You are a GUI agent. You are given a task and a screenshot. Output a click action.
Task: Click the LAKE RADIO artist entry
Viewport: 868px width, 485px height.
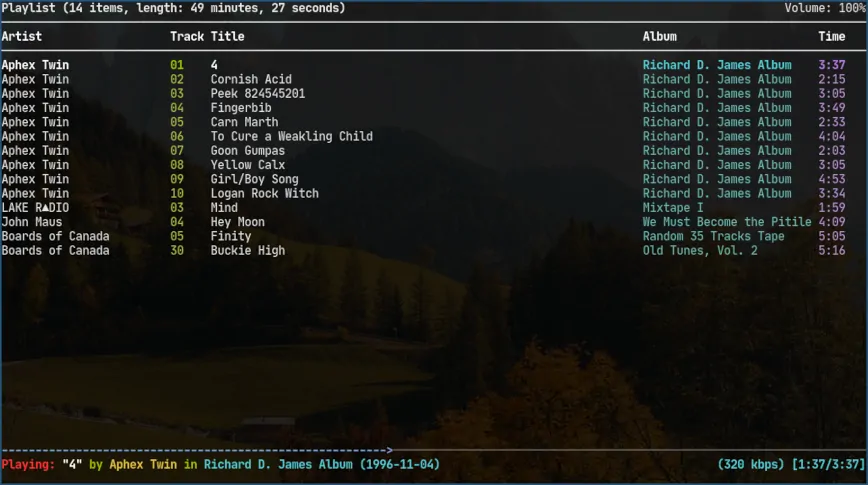point(35,208)
